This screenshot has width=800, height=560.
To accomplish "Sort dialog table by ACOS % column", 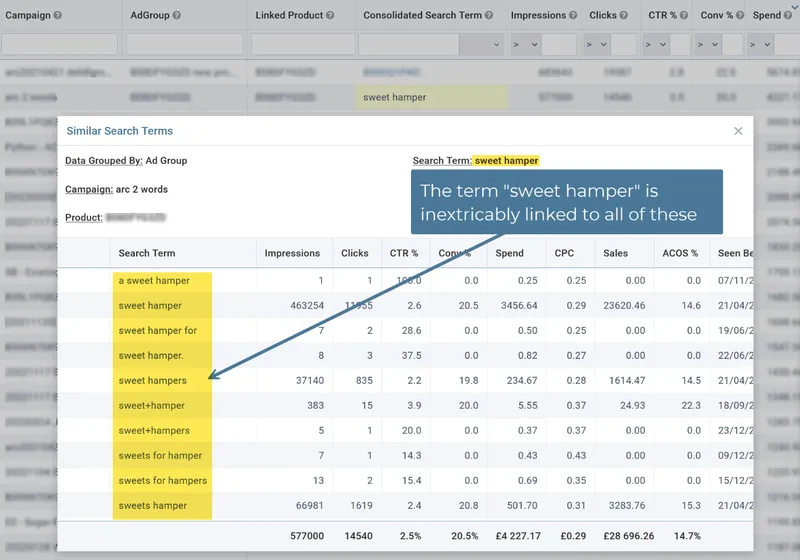I will point(679,253).
